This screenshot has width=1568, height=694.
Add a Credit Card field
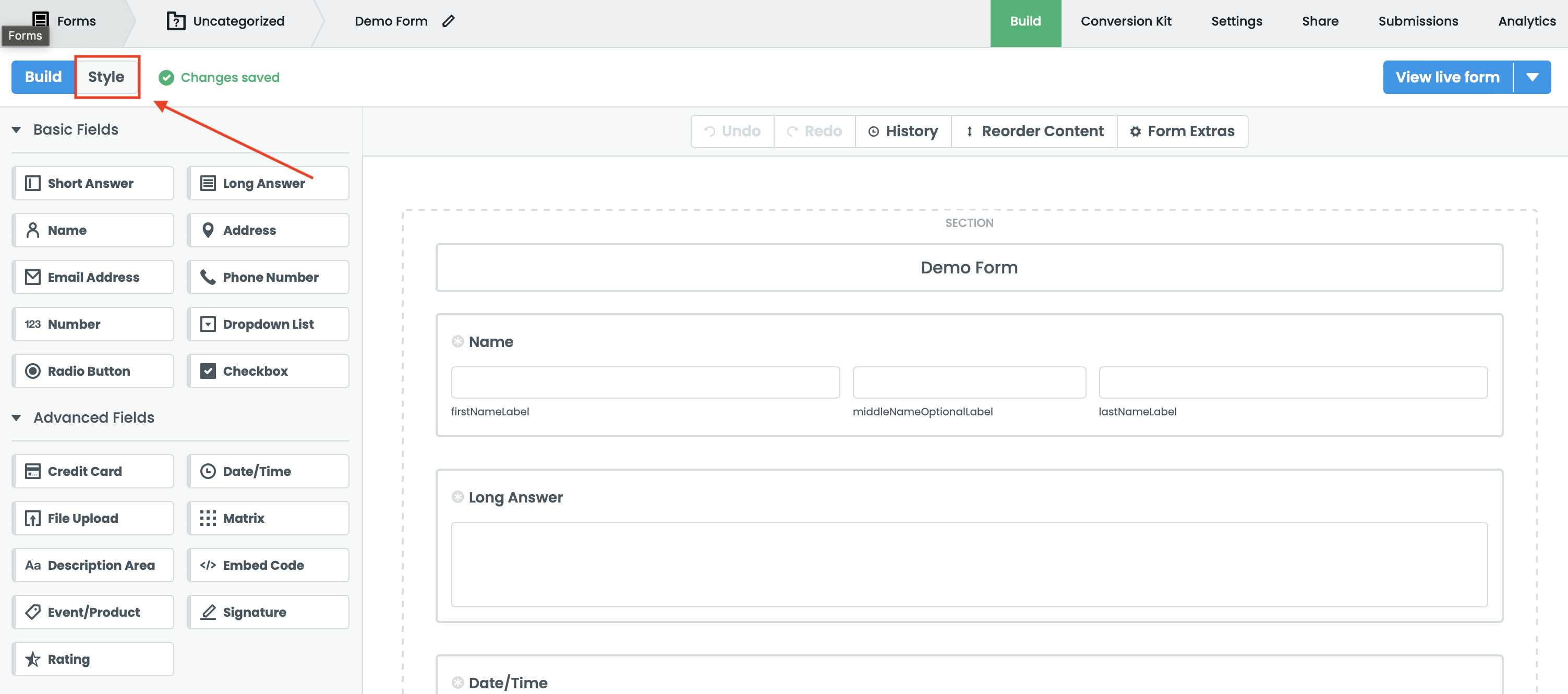point(92,471)
